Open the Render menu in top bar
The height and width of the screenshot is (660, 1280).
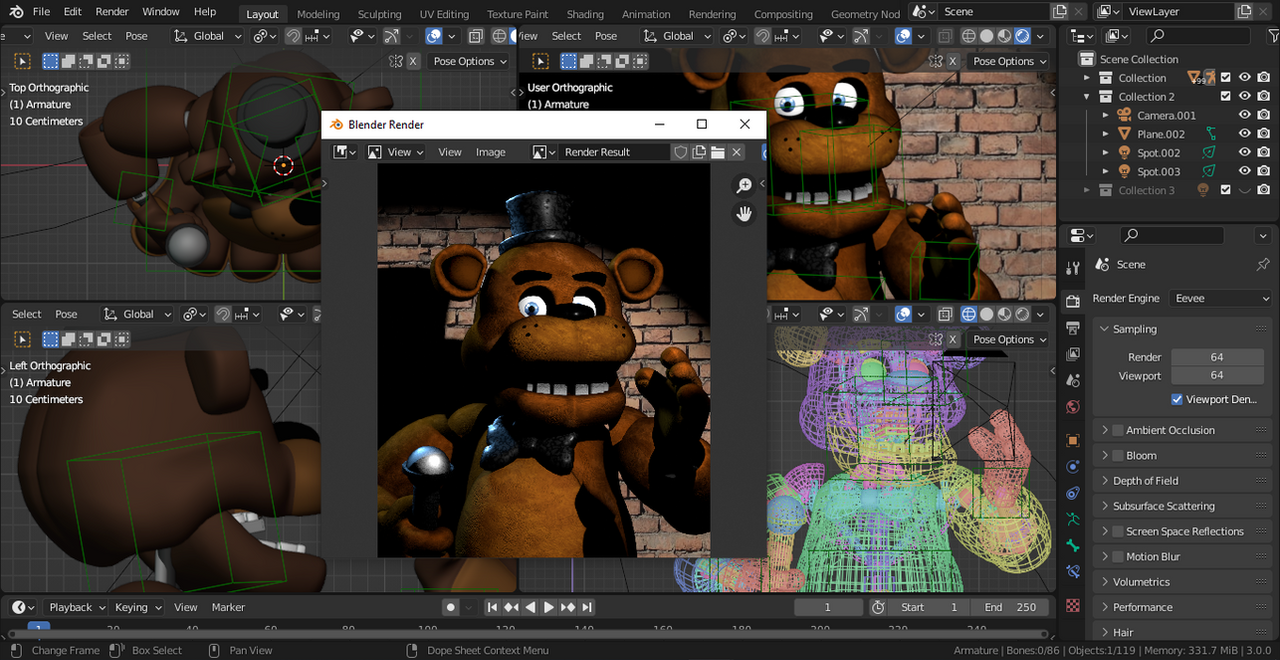click(x=112, y=12)
